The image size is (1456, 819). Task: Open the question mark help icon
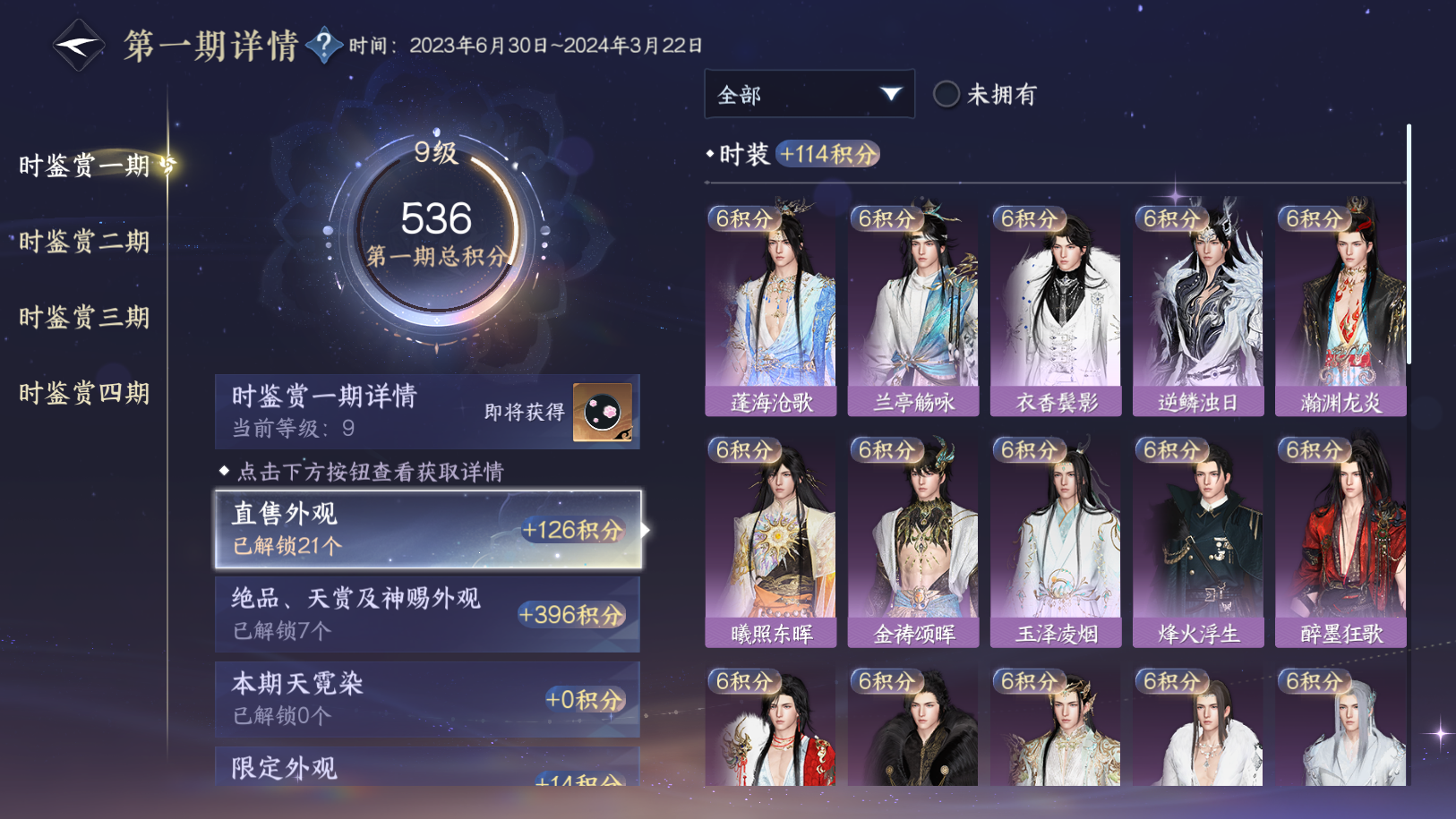[324, 44]
